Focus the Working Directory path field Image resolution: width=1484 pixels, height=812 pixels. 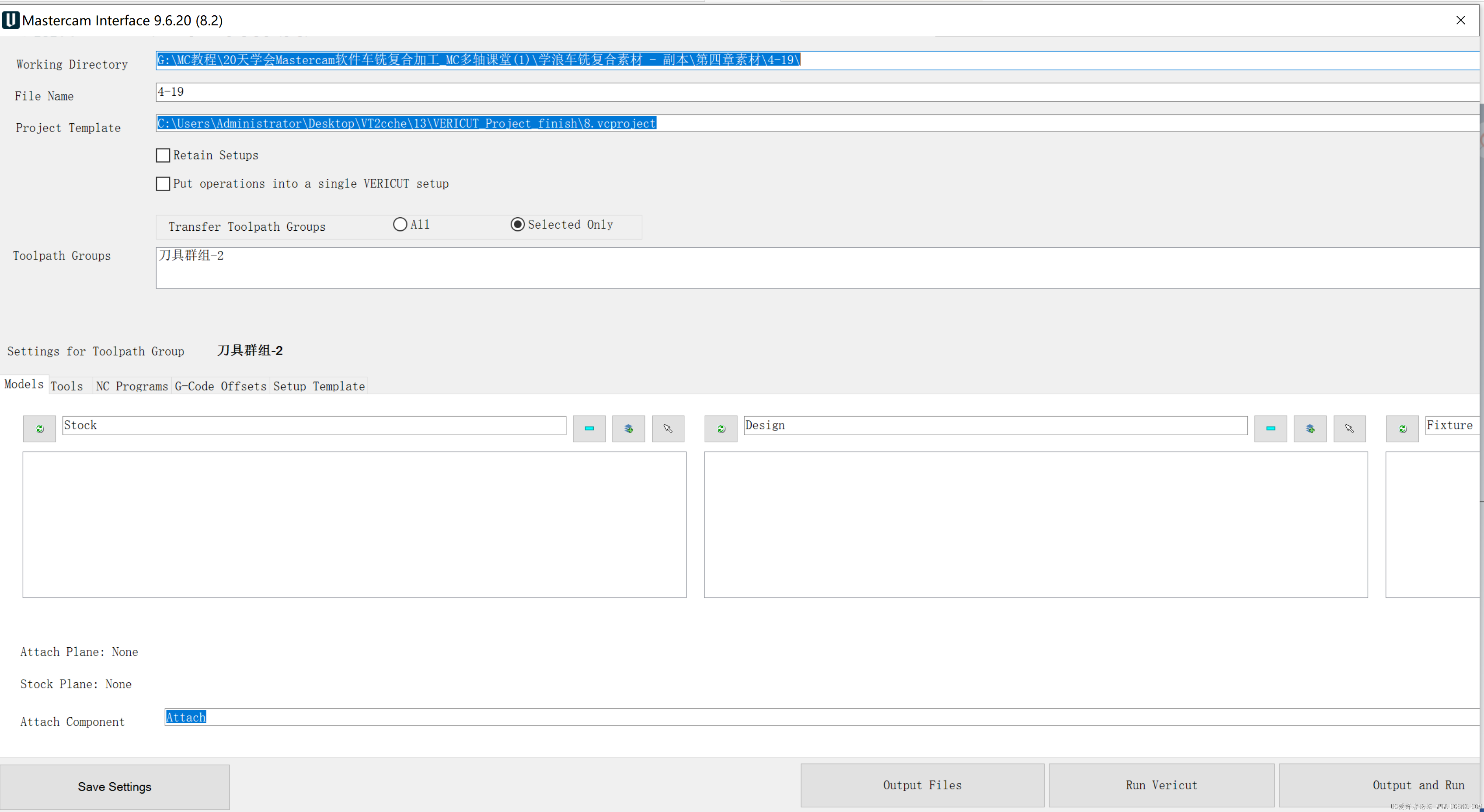[818, 60]
